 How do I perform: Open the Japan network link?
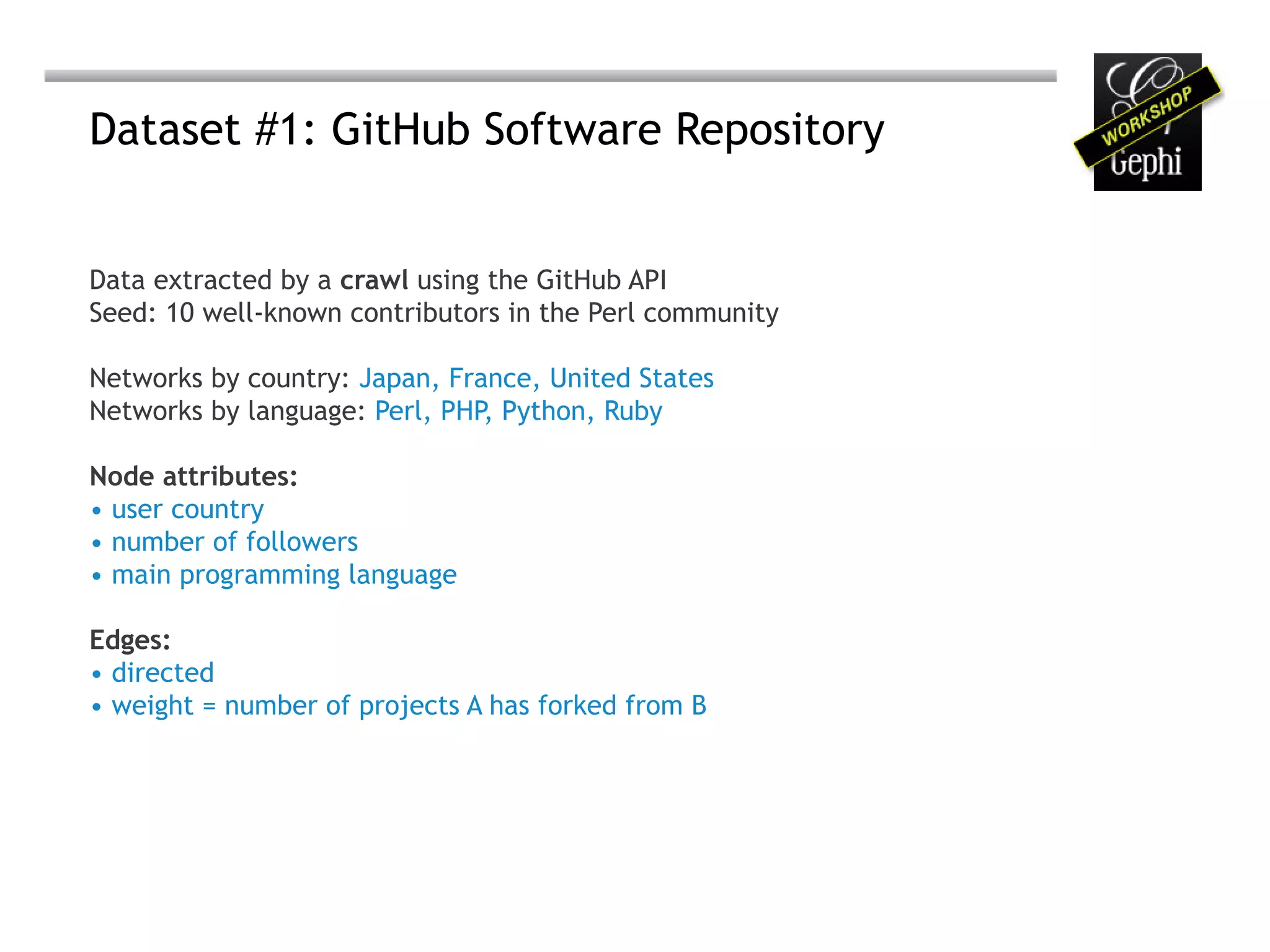click(394, 378)
